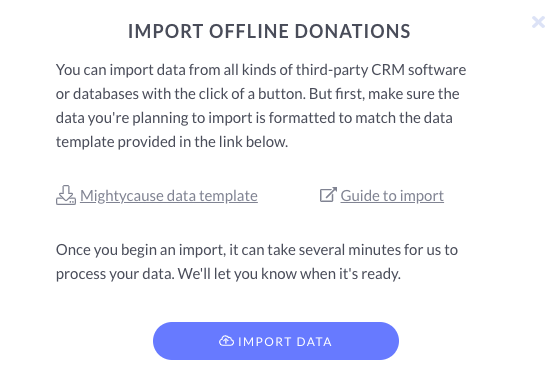Click the paragraph about third-party CRM software
This screenshot has width=553, height=383.
tap(261, 106)
